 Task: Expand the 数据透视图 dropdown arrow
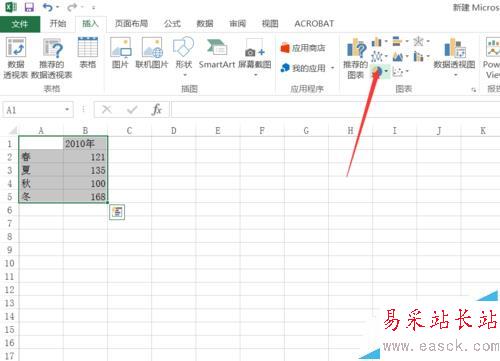455,75
